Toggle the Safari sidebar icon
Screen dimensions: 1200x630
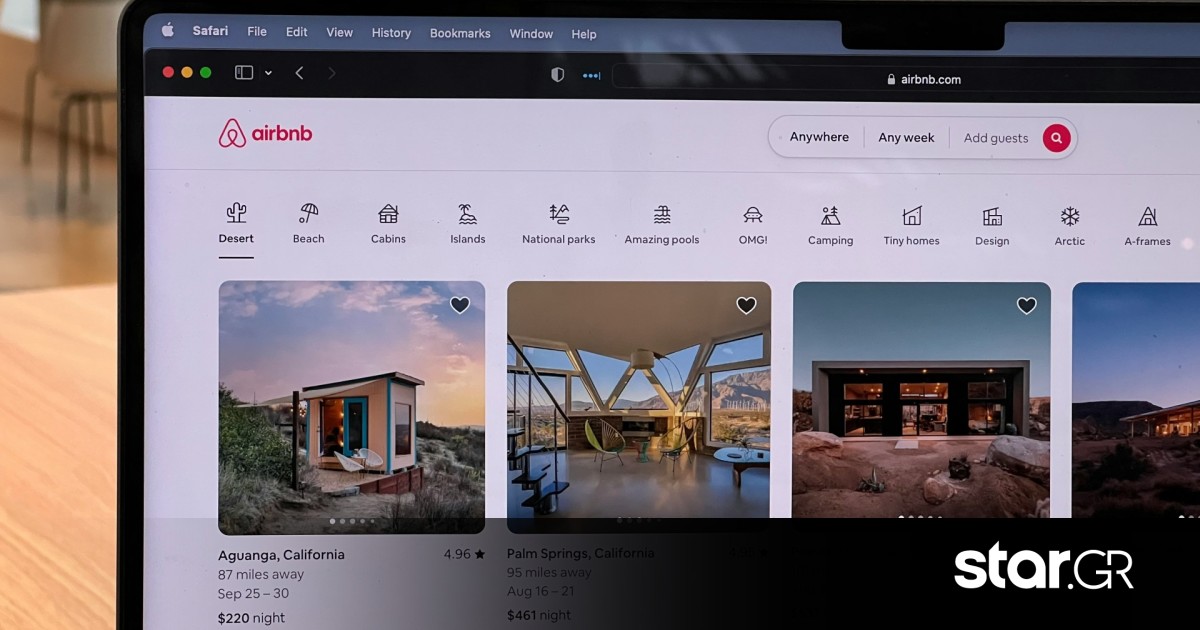click(244, 72)
